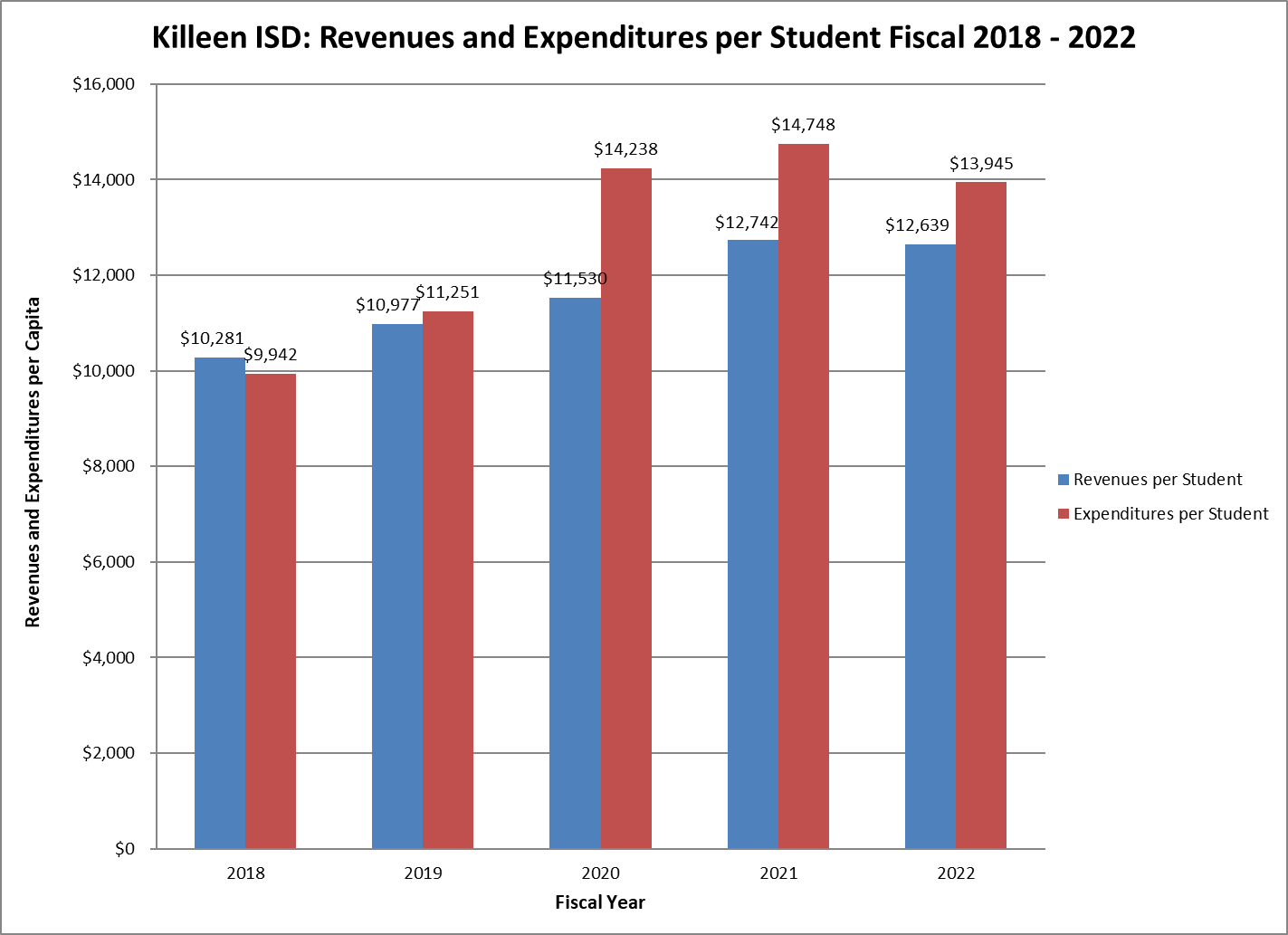The width and height of the screenshot is (1288, 935).
Task: Select the 'Revenues per Student' legend label
Action: [1158, 480]
